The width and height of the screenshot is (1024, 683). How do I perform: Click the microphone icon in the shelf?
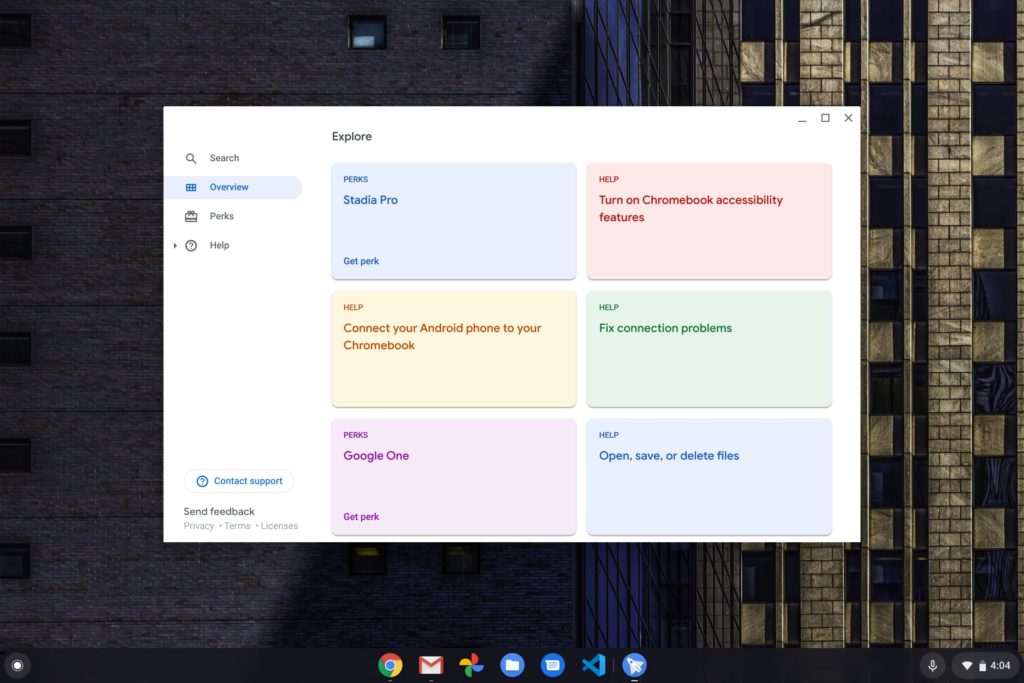933,665
